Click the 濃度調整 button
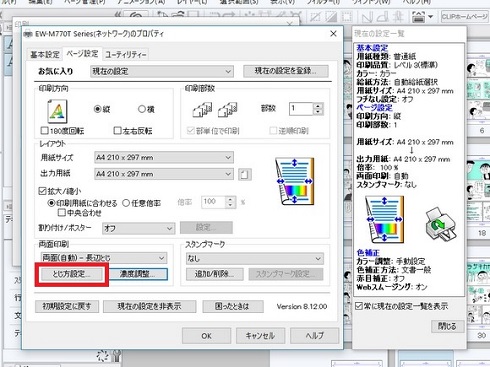The width and height of the screenshot is (490, 367). click(x=138, y=274)
